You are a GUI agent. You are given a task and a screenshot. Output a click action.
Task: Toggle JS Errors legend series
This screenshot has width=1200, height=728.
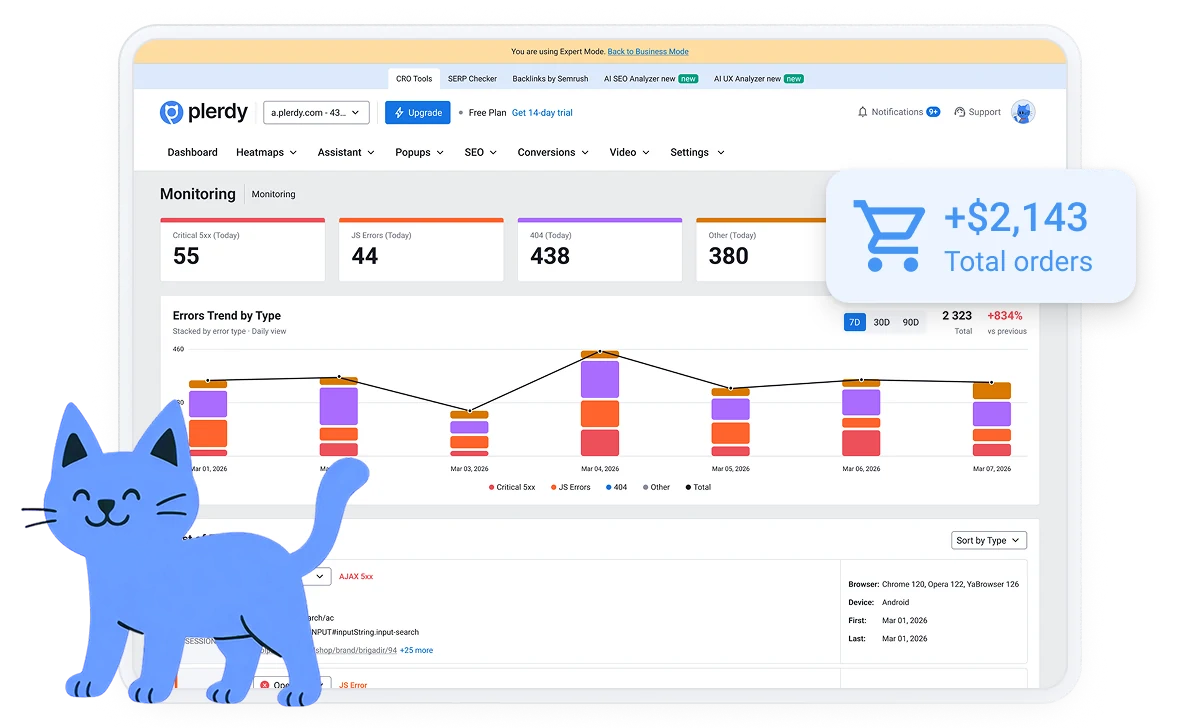click(x=571, y=487)
